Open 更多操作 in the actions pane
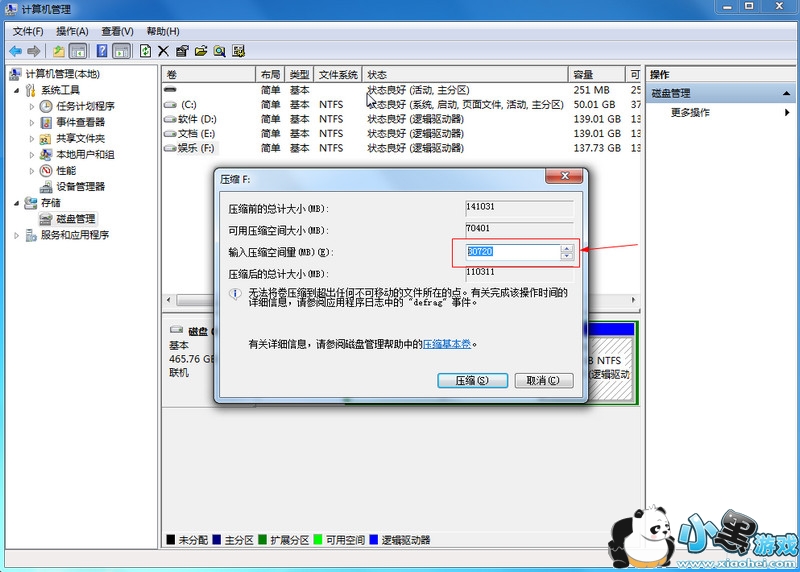The width and height of the screenshot is (800, 572). pyautogui.click(x=690, y=113)
